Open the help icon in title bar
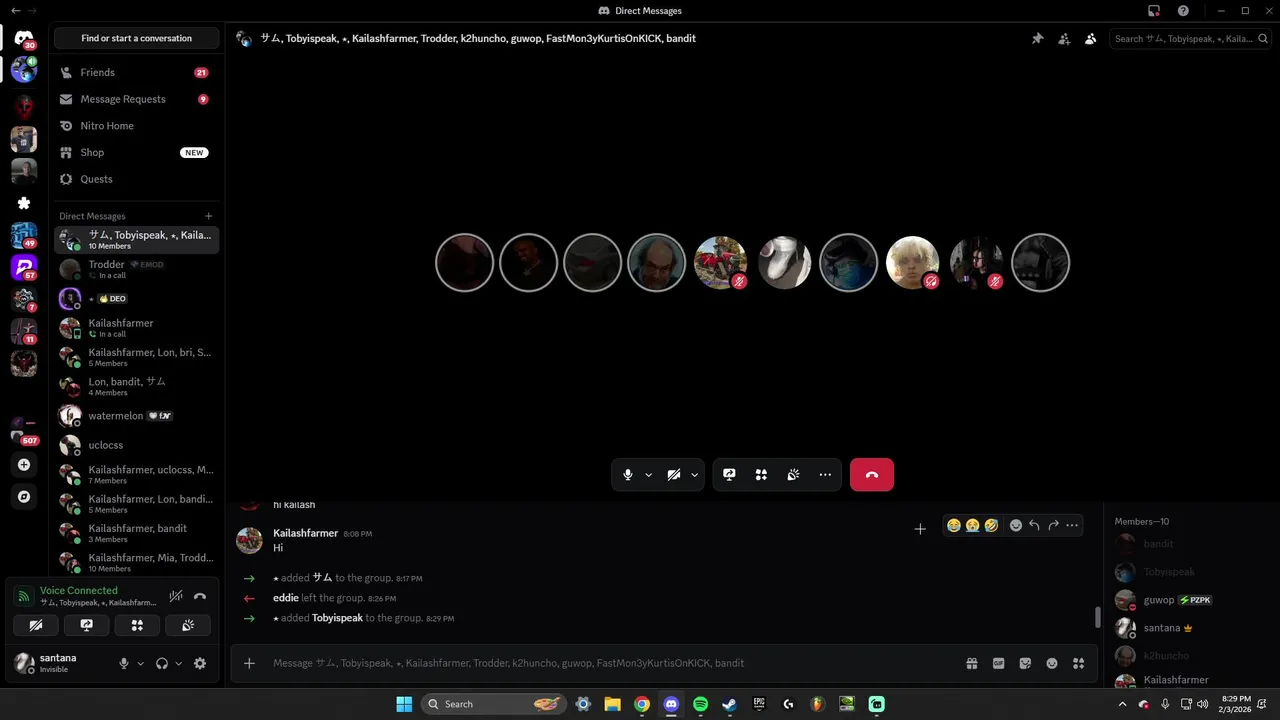Screen dimensions: 1280x720 [1183, 11]
